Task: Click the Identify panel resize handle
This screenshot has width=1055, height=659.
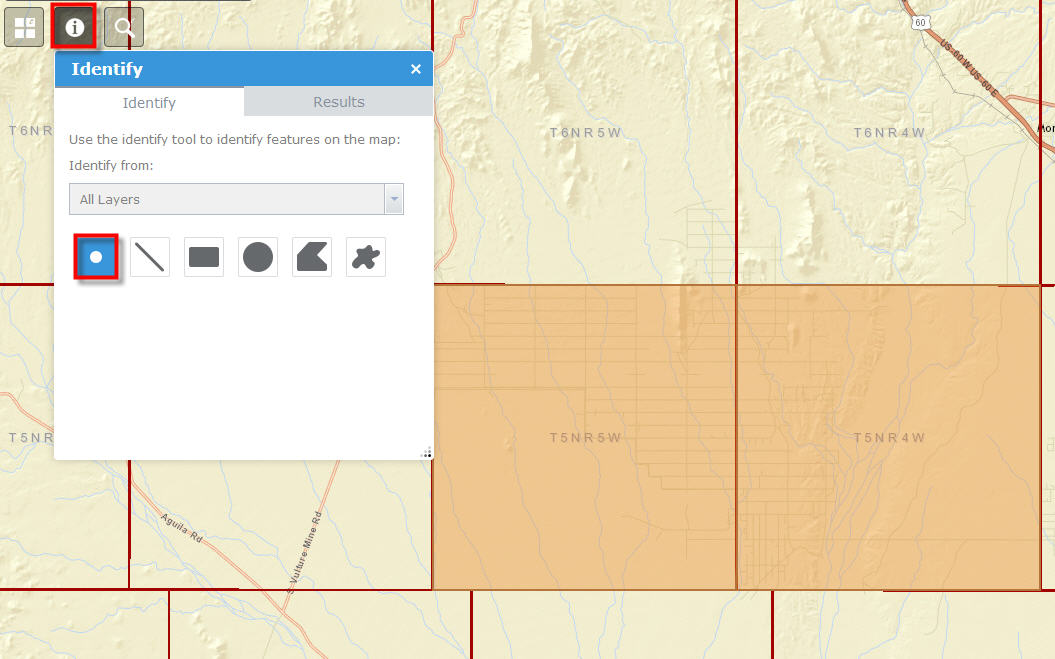Action: click(427, 453)
